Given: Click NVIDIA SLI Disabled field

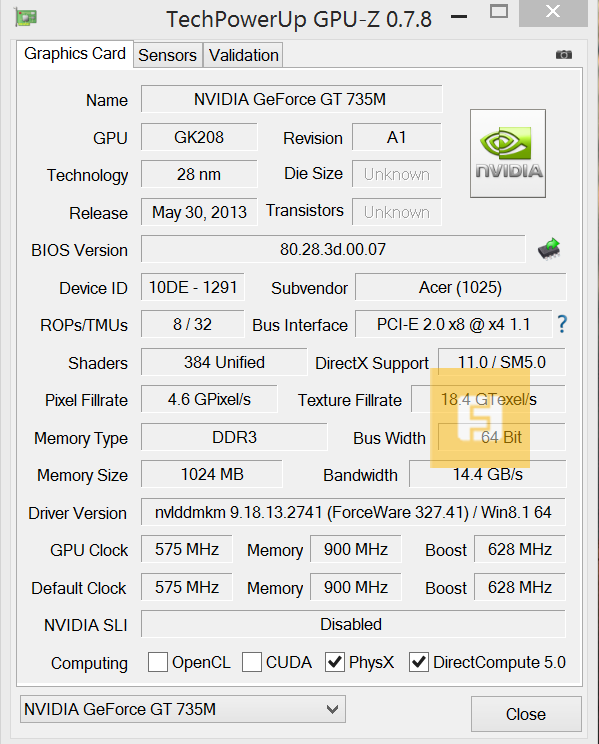Looking at the screenshot, I should pos(353,624).
